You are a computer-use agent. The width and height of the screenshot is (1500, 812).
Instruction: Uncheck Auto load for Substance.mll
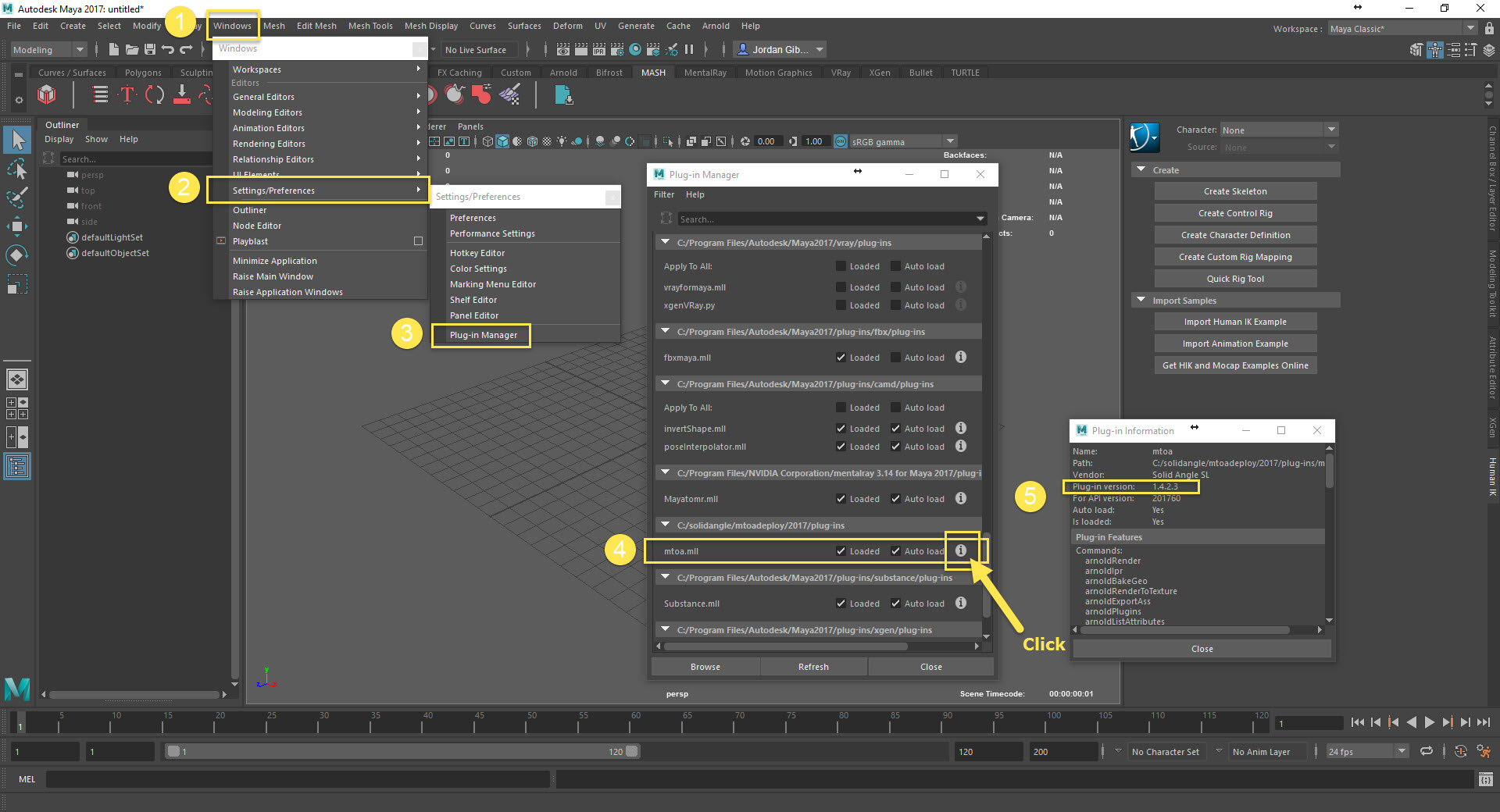click(896, 604)
